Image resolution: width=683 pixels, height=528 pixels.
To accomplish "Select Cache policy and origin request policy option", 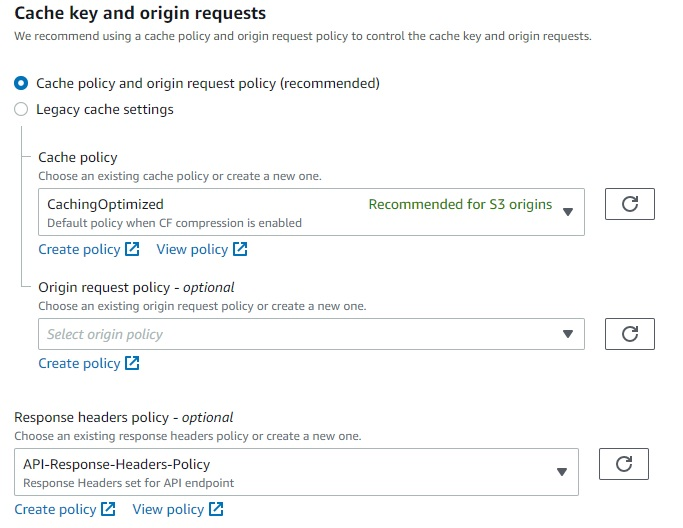I will pyautogui.click(x=21, y=83).
